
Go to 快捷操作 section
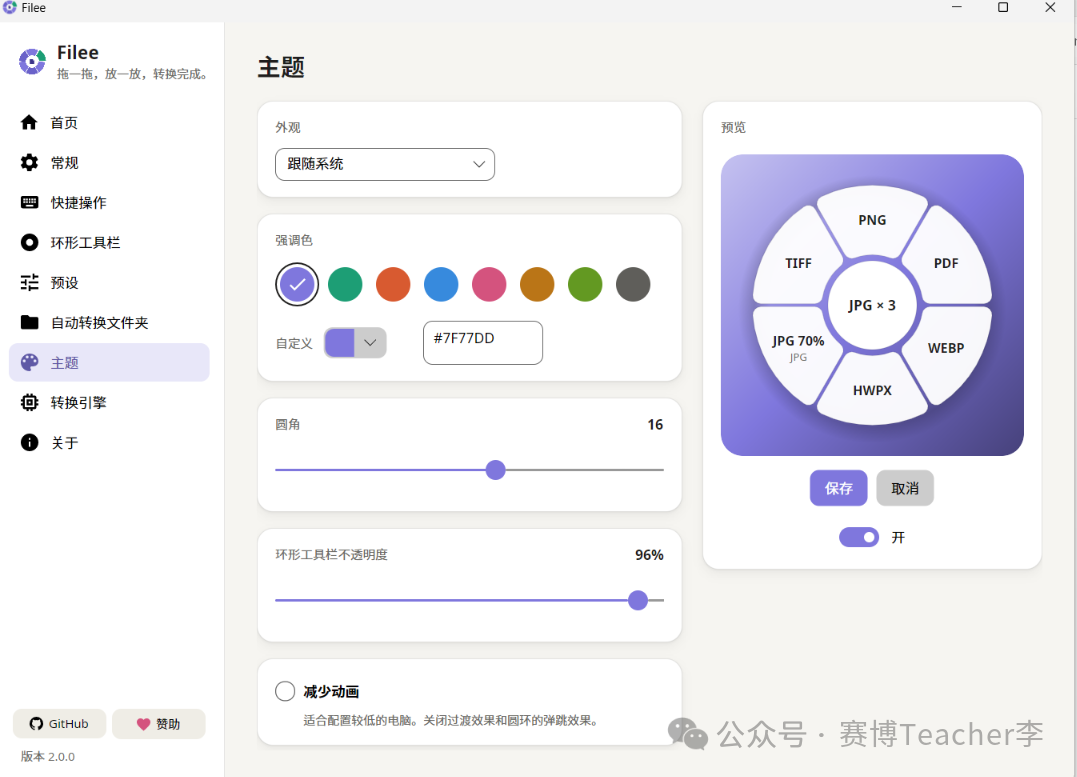109,203
